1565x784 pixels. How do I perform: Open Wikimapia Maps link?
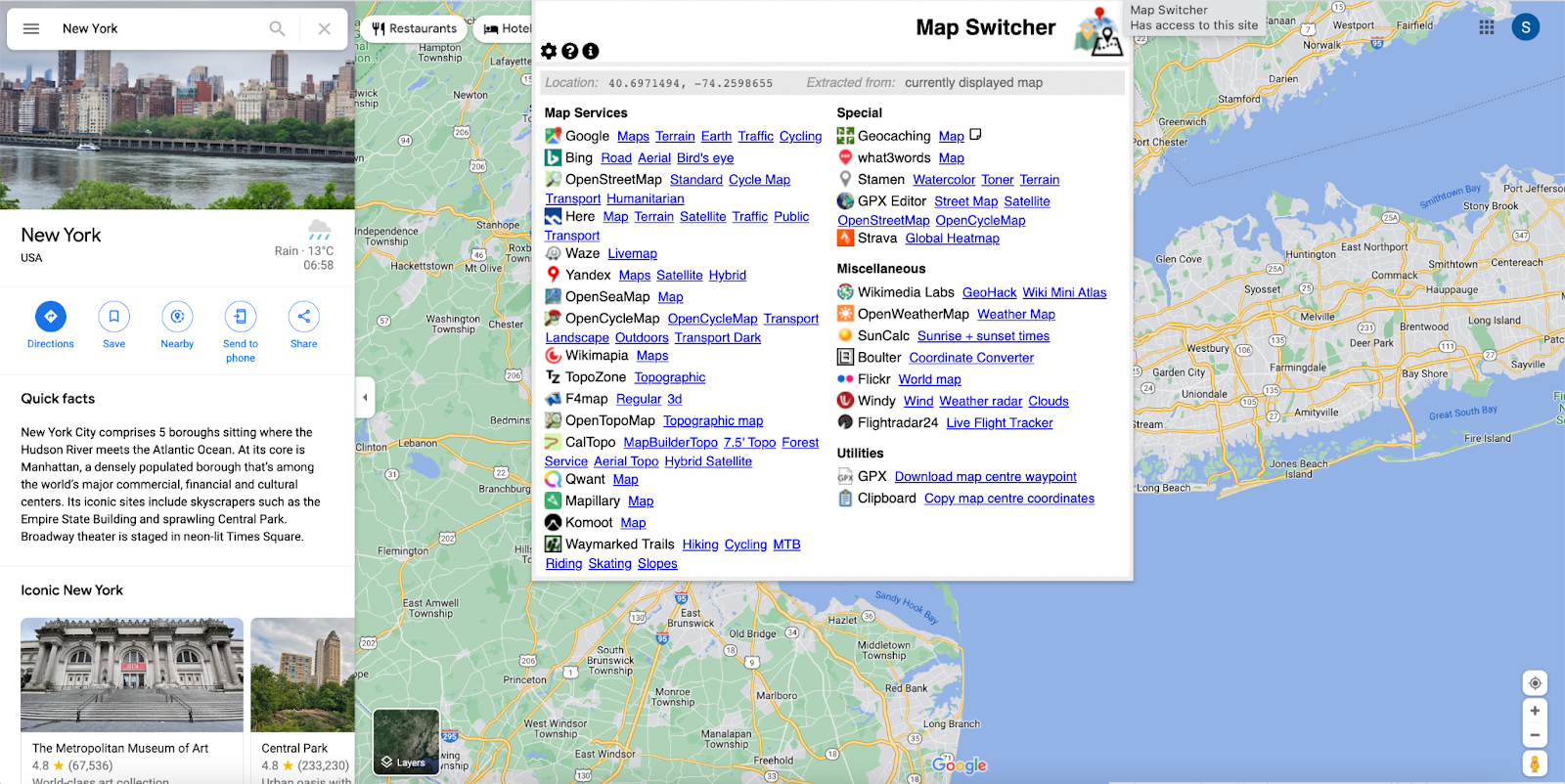tap(652, 356)
